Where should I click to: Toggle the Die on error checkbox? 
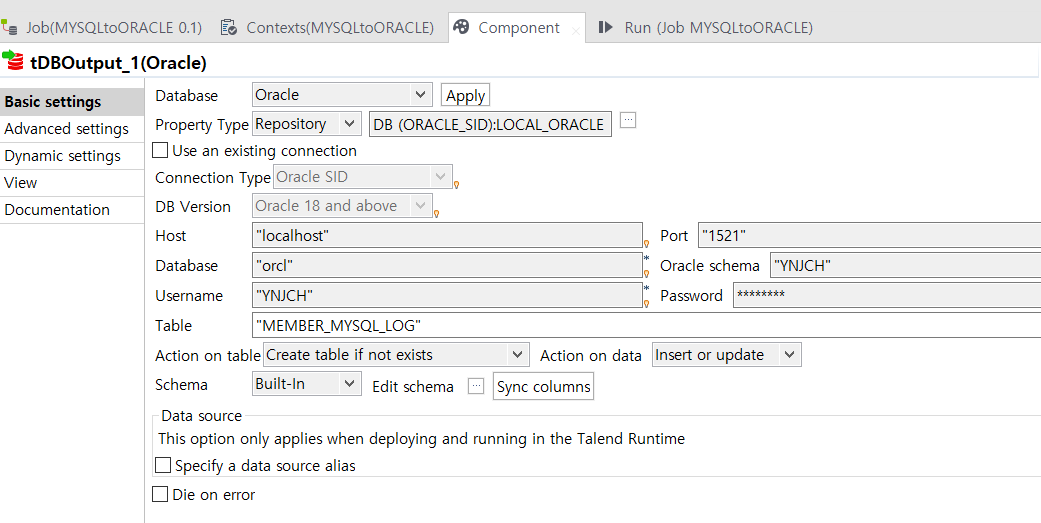pos(160,494)
